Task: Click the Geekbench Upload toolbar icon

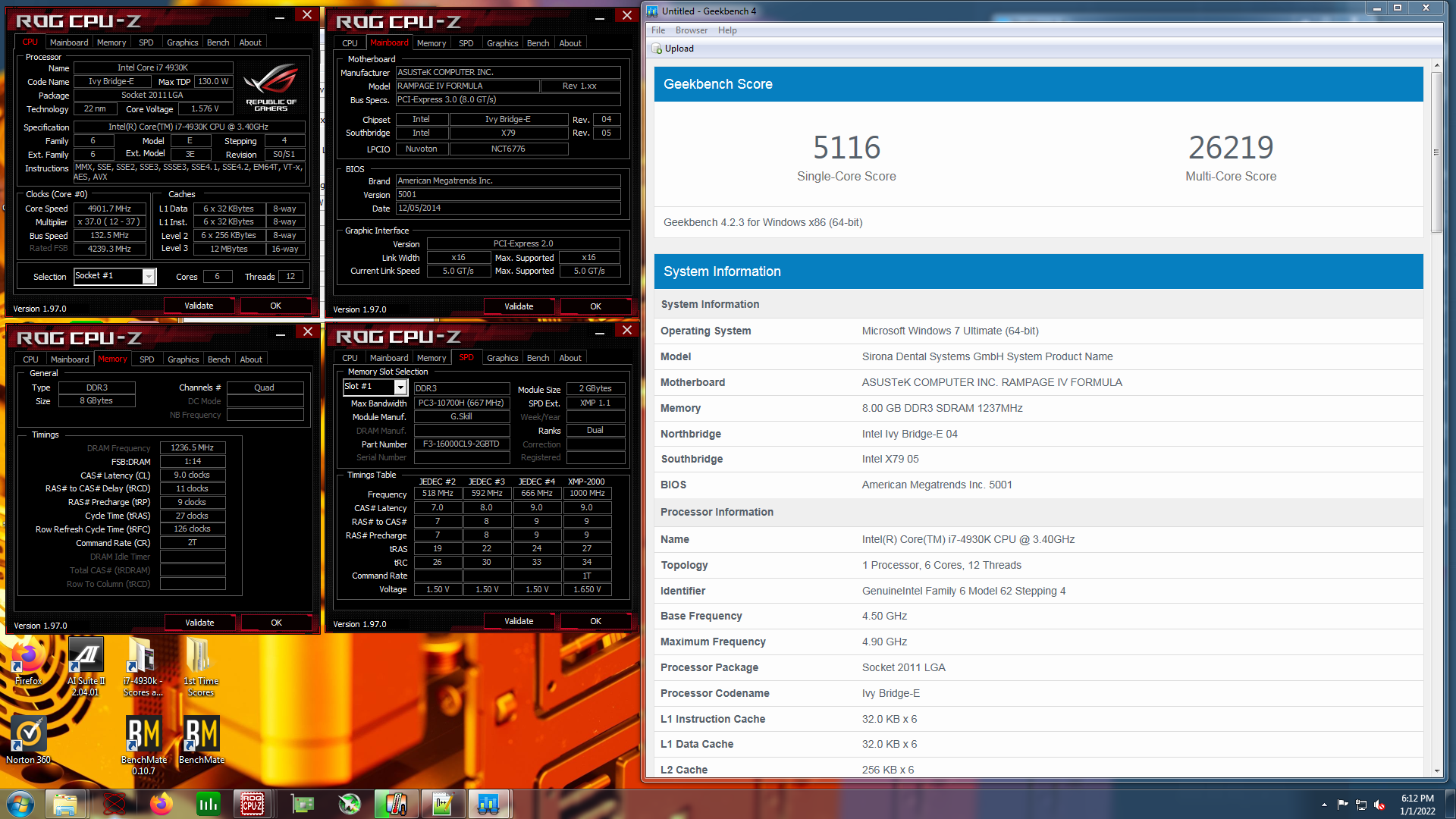Action: coord(657,49)
